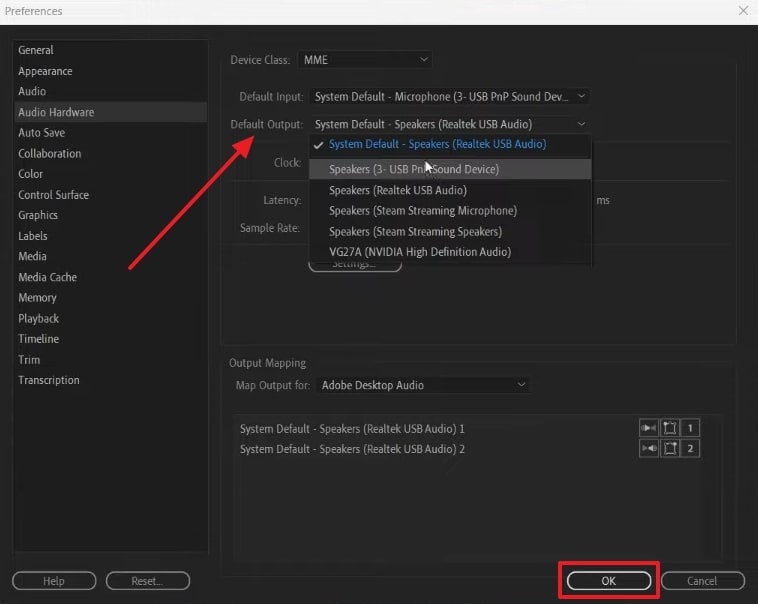Pick Speakers (Steam Streaming Microphone) option
This screenshot has width=758, height=604.
click(450, 211)
